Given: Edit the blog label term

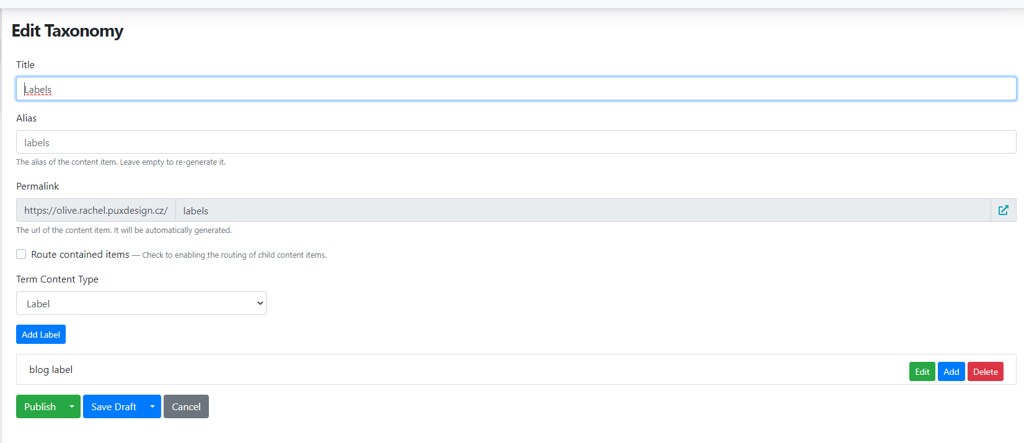Looking at the screenshot, I should 922,372.
